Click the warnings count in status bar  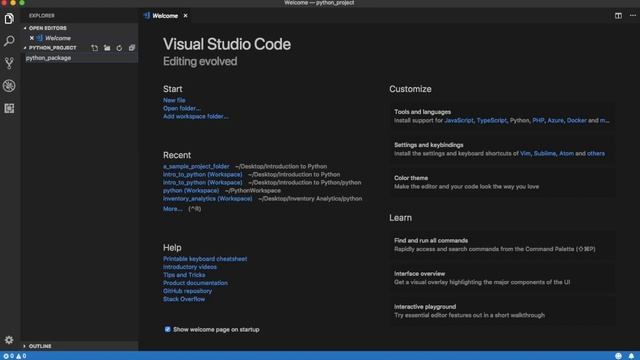21,356
